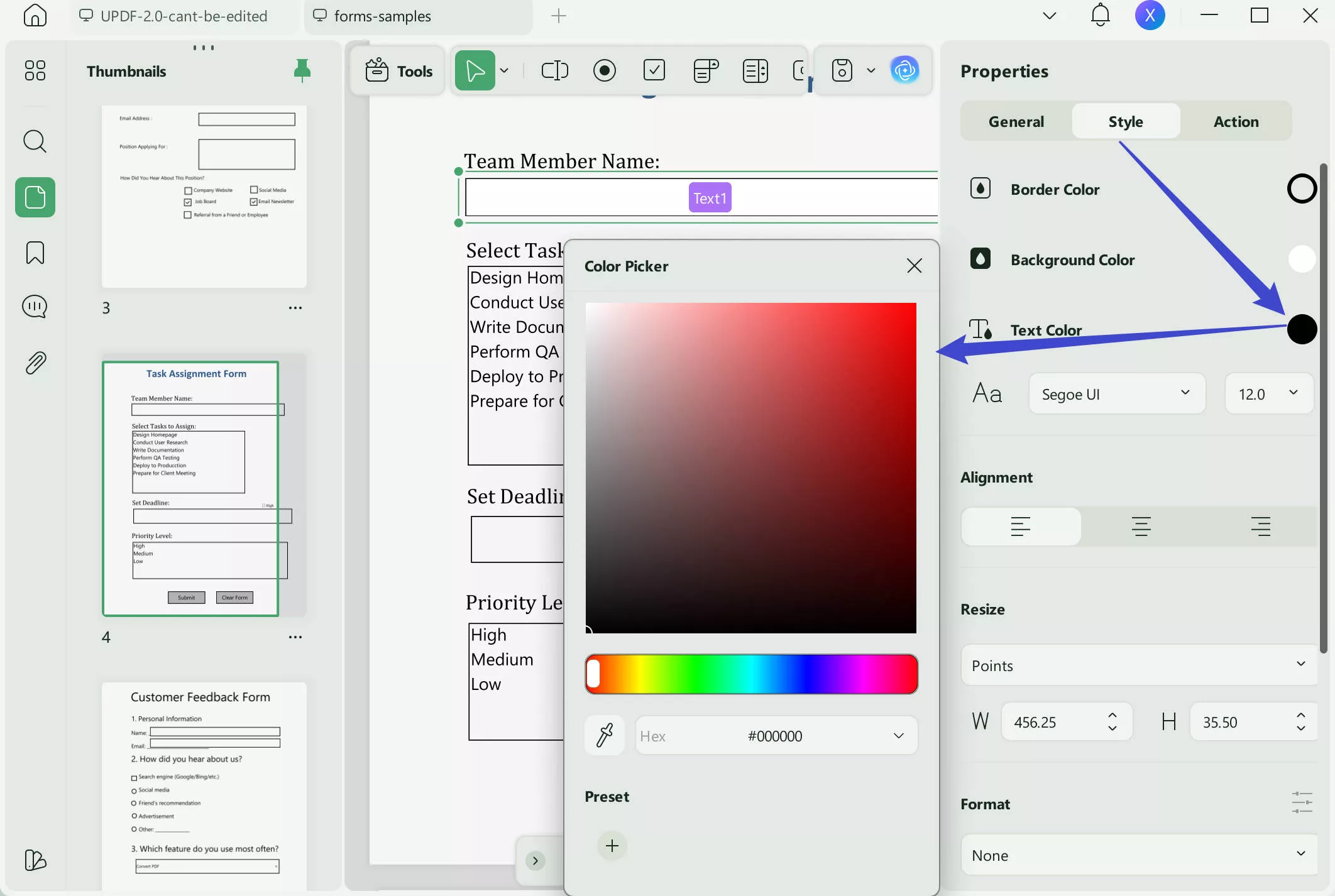
Task: Expand the Segoe UI font dropdown
Action: [1117, 394]
